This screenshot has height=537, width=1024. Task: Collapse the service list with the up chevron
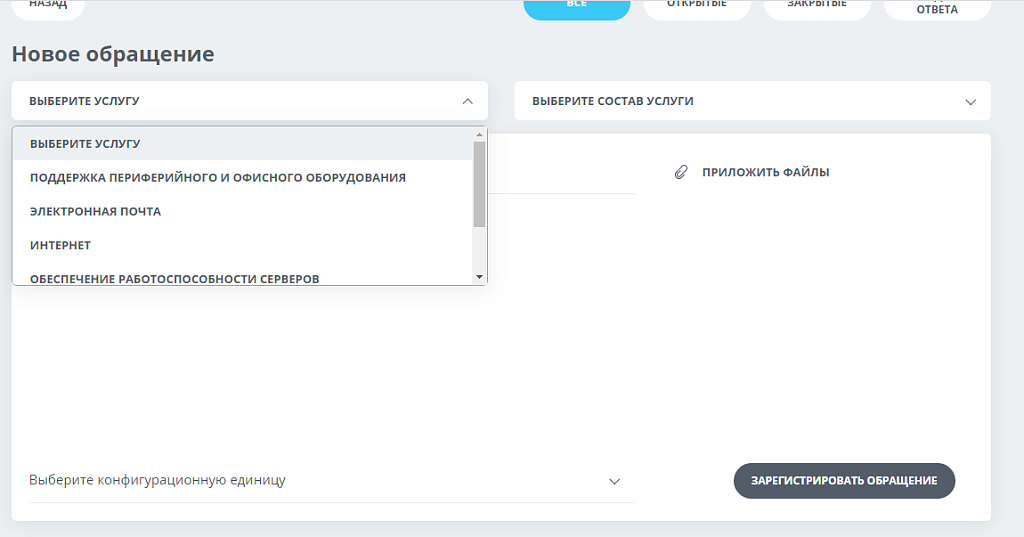click(467, 101)
